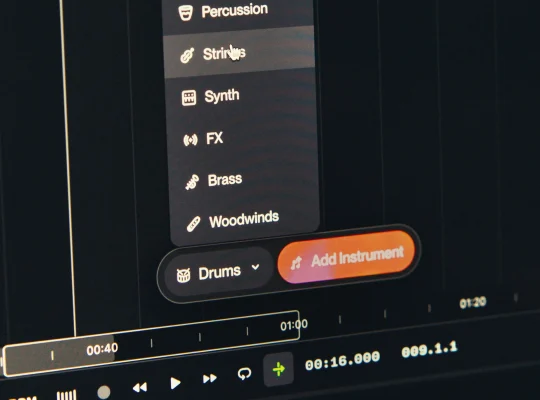The width and height of the screenshot is (540, 400).
Task: Expand the Drums dropdown chevron
Action: 255,267
